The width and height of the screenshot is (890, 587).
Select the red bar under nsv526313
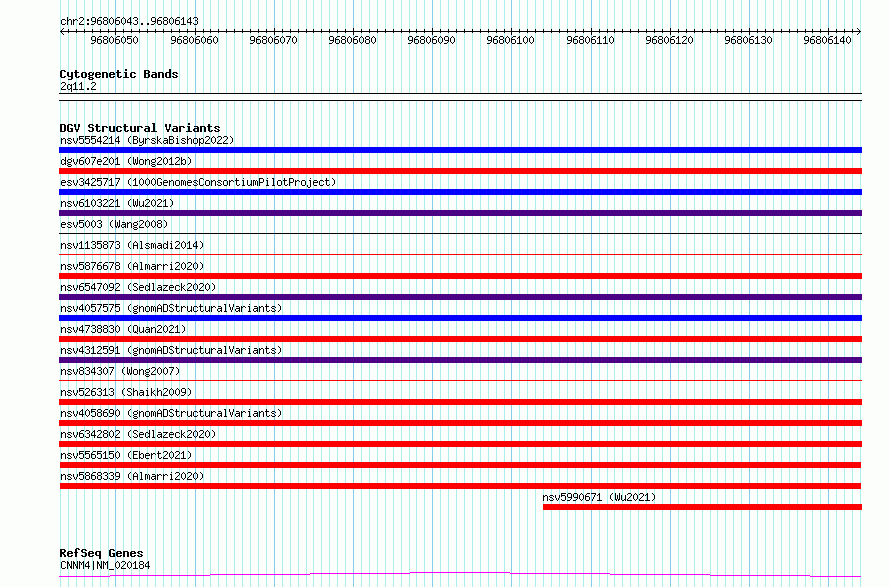460,402
